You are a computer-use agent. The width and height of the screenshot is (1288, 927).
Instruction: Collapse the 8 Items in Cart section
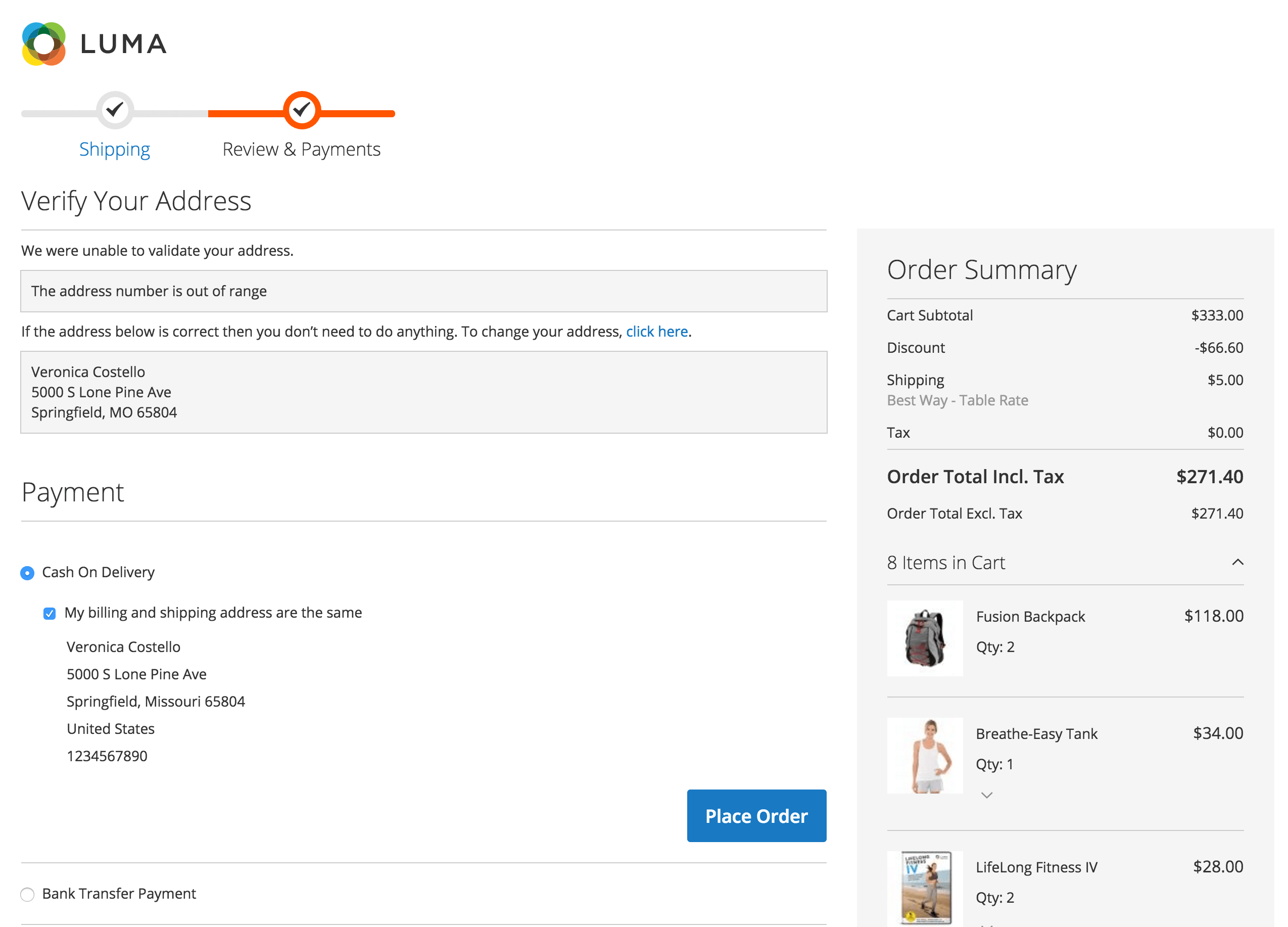pyautogui.click(x=1237, y=563)
